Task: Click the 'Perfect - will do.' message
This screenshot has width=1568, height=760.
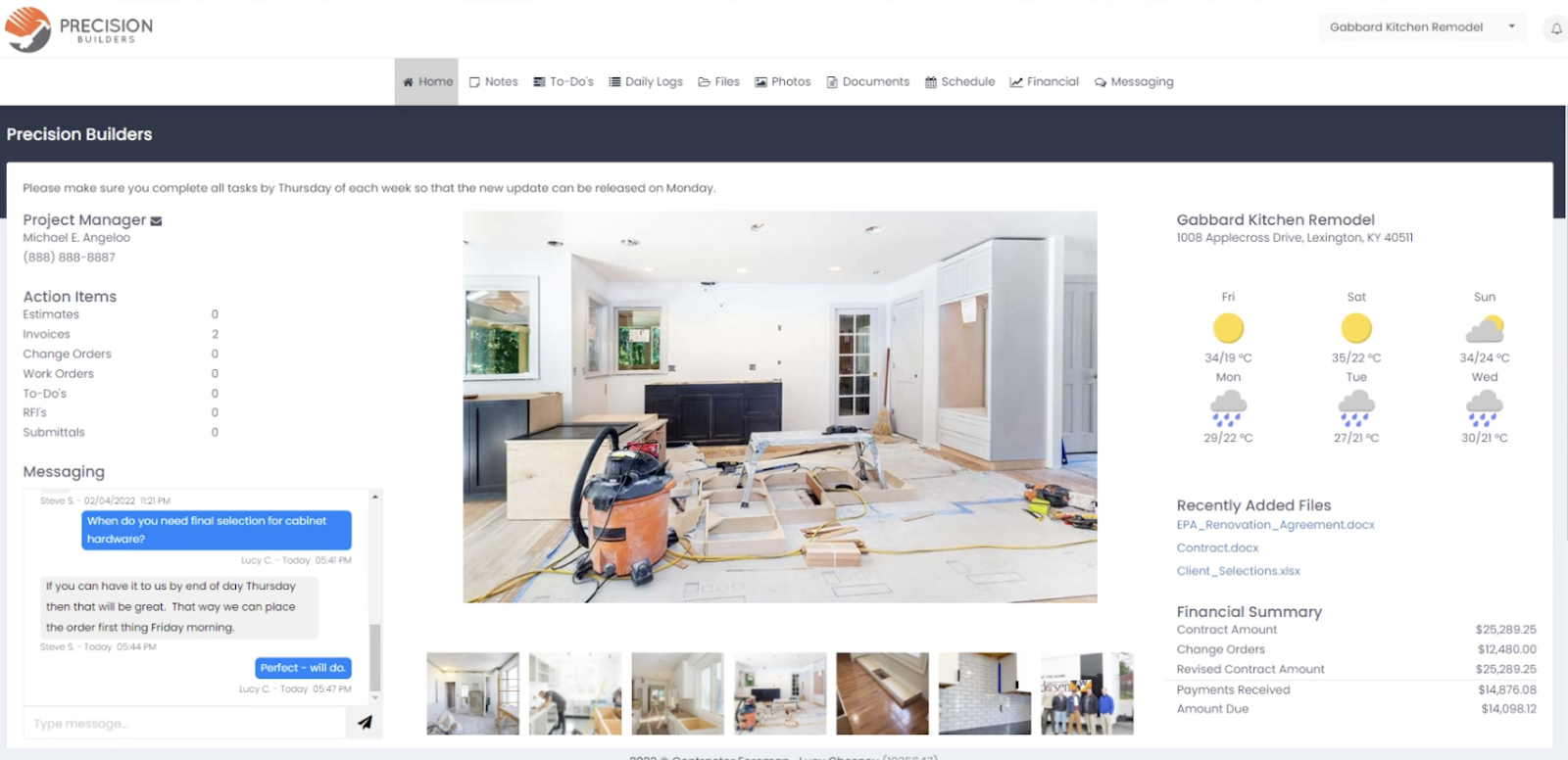Action: pos(303,668)
